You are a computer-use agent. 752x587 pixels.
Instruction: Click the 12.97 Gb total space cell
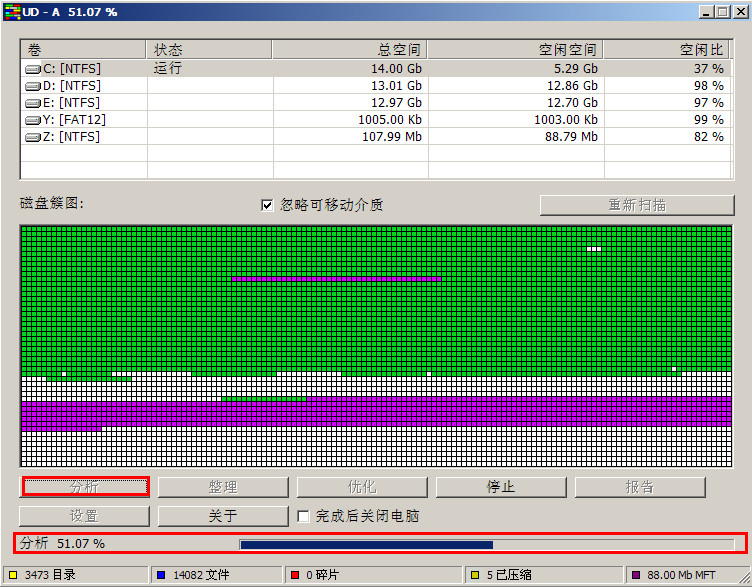pyautogui.click(x=396, y=103)
